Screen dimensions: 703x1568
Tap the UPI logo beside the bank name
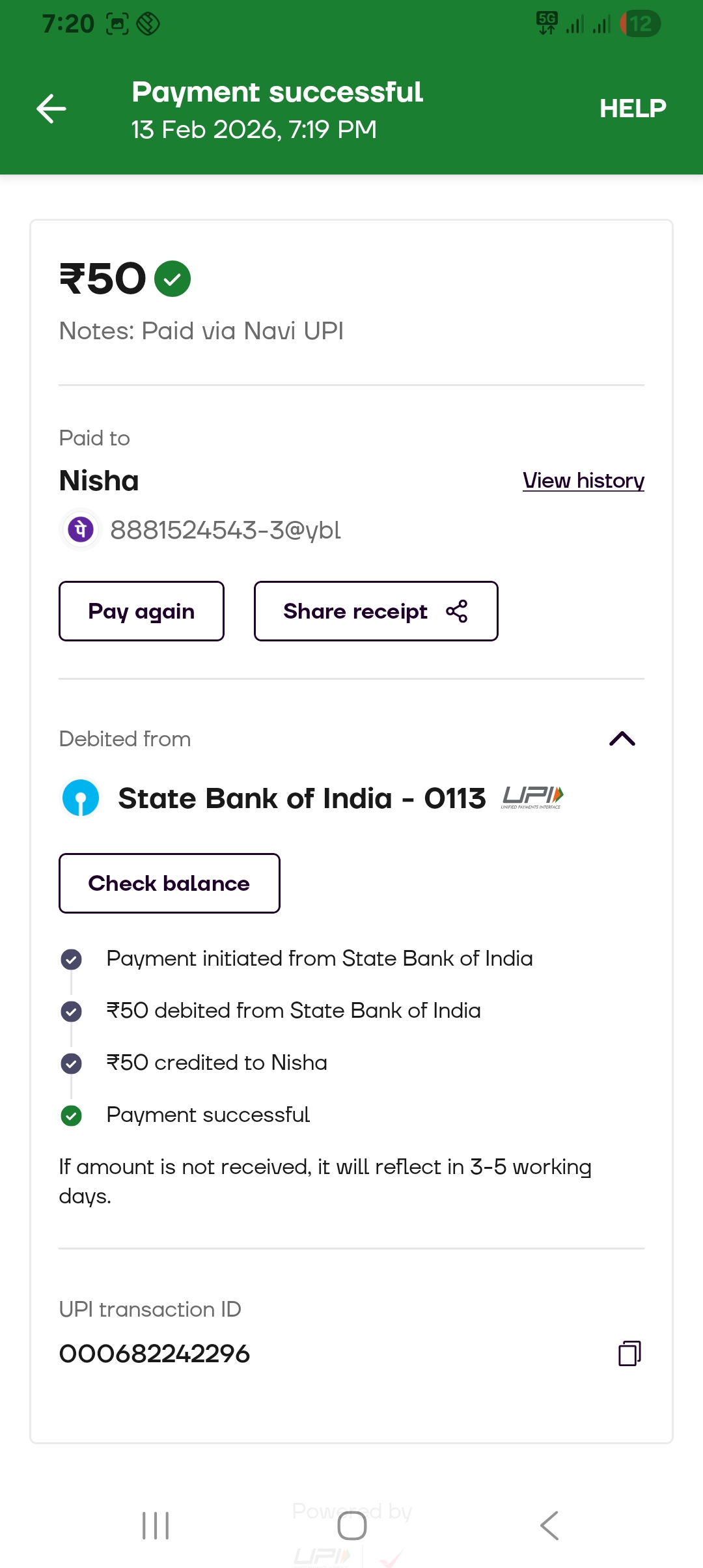pos(532,797)
